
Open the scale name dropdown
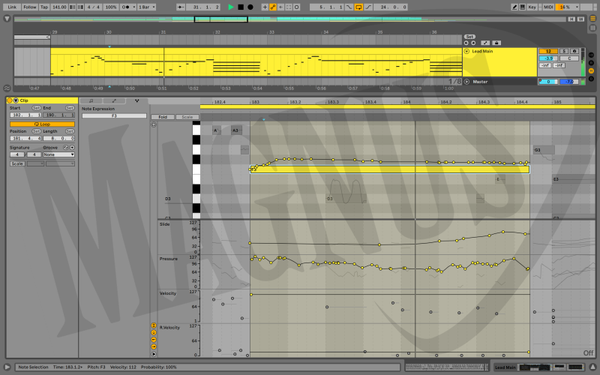point(60,164)
